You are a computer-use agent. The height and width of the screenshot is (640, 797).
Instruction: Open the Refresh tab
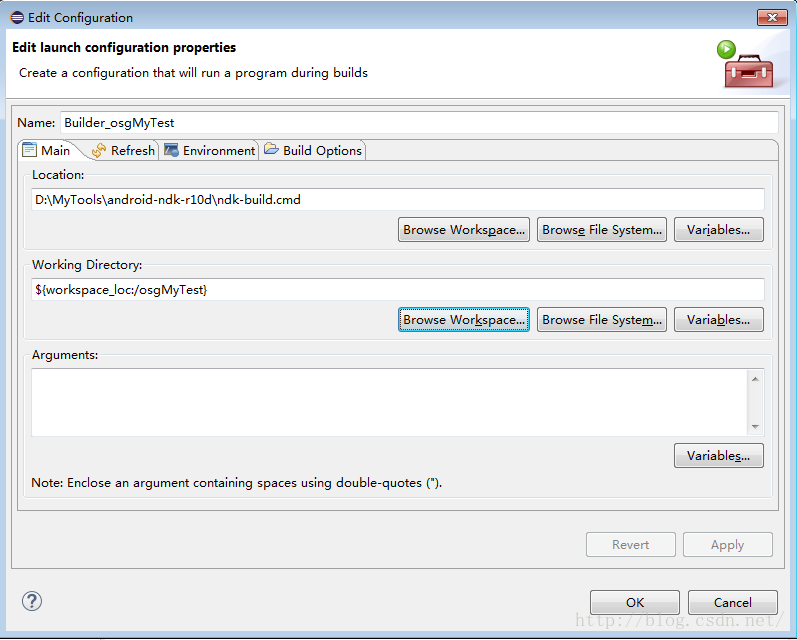[x=123, y=150]
